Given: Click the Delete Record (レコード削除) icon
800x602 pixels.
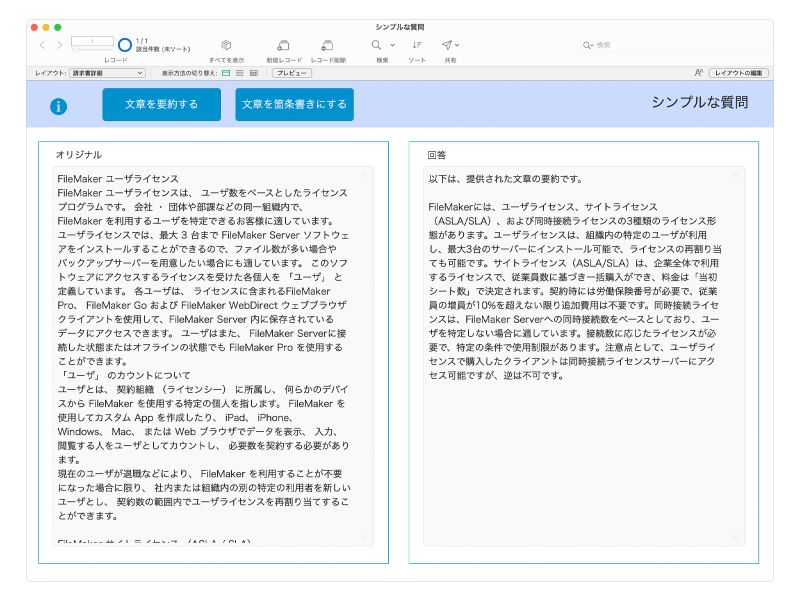Looking at the screenshot, I should (327, 45).
